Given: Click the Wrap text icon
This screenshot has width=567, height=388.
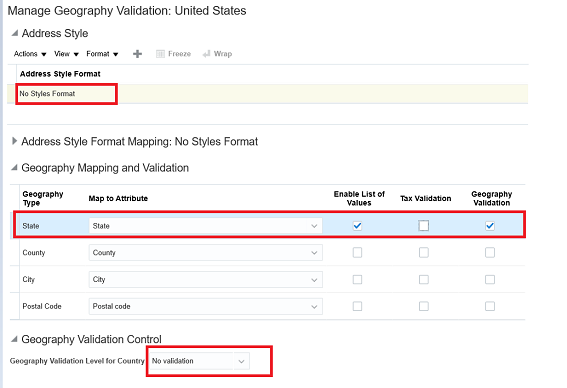Looking at the screenshot, I should (206, 54).
